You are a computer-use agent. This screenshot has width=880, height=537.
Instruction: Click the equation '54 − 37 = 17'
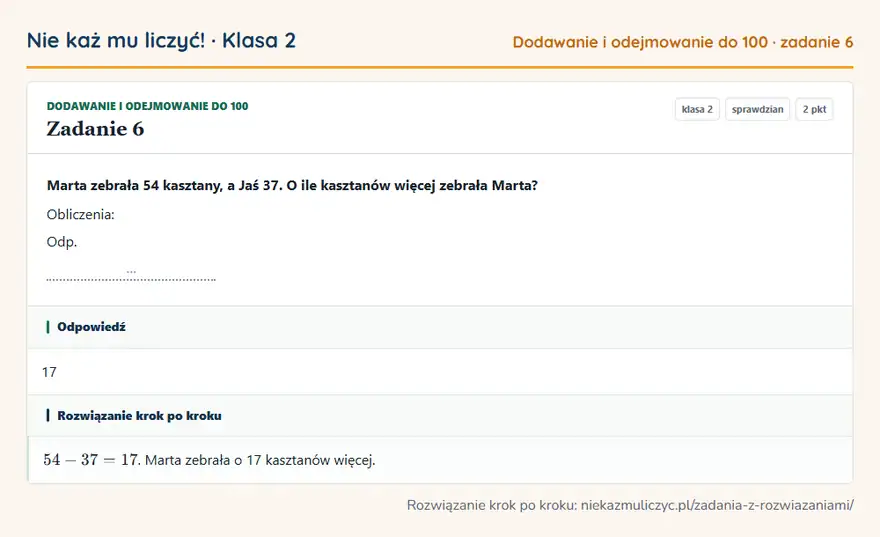(x=90, y=460)
